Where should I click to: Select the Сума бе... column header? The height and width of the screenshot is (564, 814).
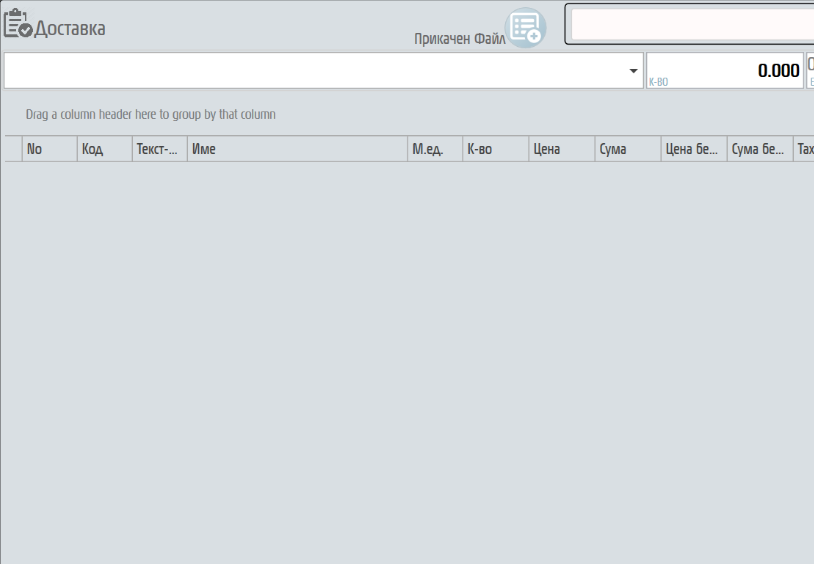click(759, 149)
